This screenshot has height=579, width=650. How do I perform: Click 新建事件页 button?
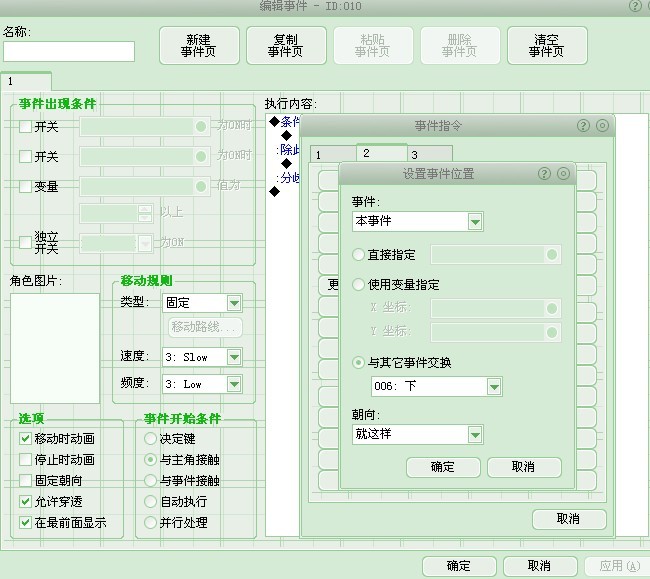(x=199, y=46)
